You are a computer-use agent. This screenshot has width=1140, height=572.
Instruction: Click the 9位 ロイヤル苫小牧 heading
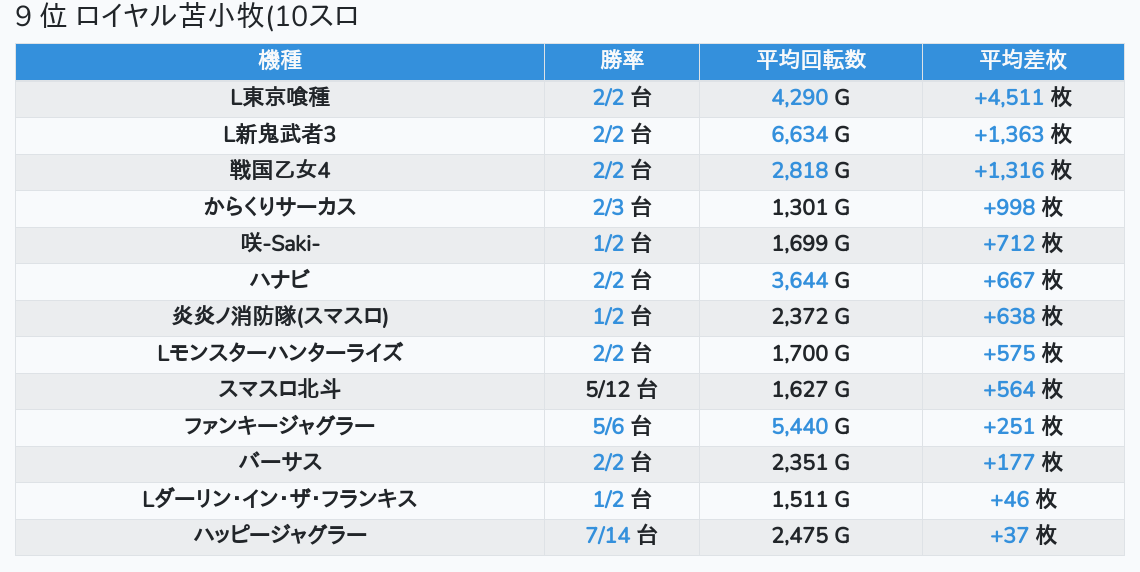(x=187, y=17)
